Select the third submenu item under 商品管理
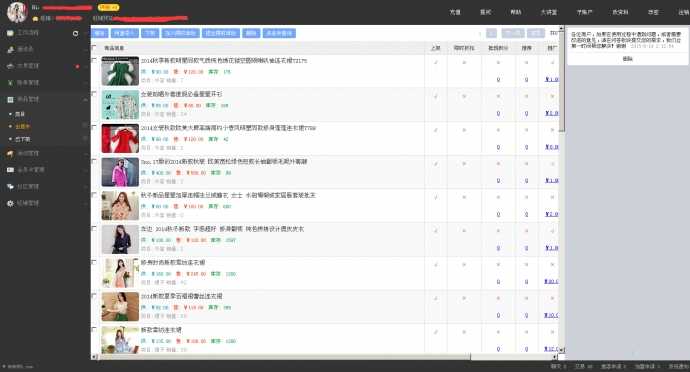Image resolution: width=690 pixels, height=372 pixels. click(22, 139)
